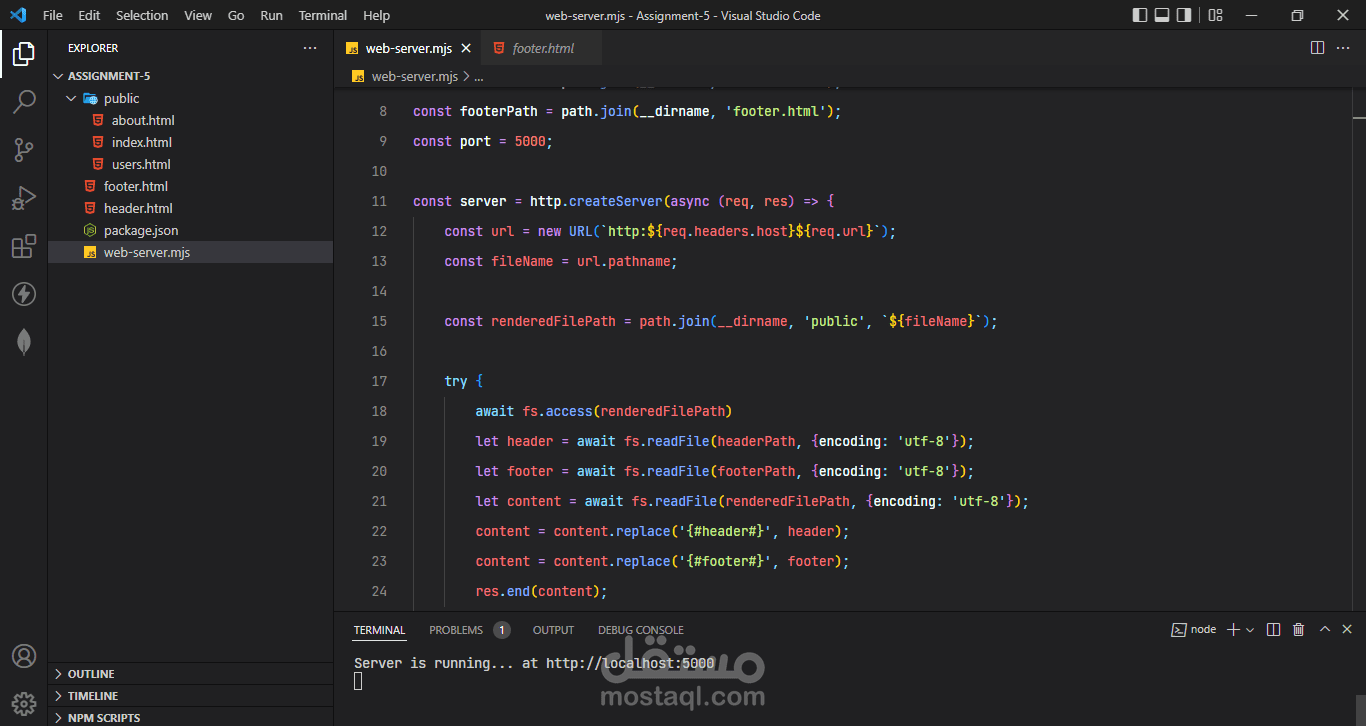Click the Thunder Client lightning icon
This screenshot has width=1366, height=726.
24,293
